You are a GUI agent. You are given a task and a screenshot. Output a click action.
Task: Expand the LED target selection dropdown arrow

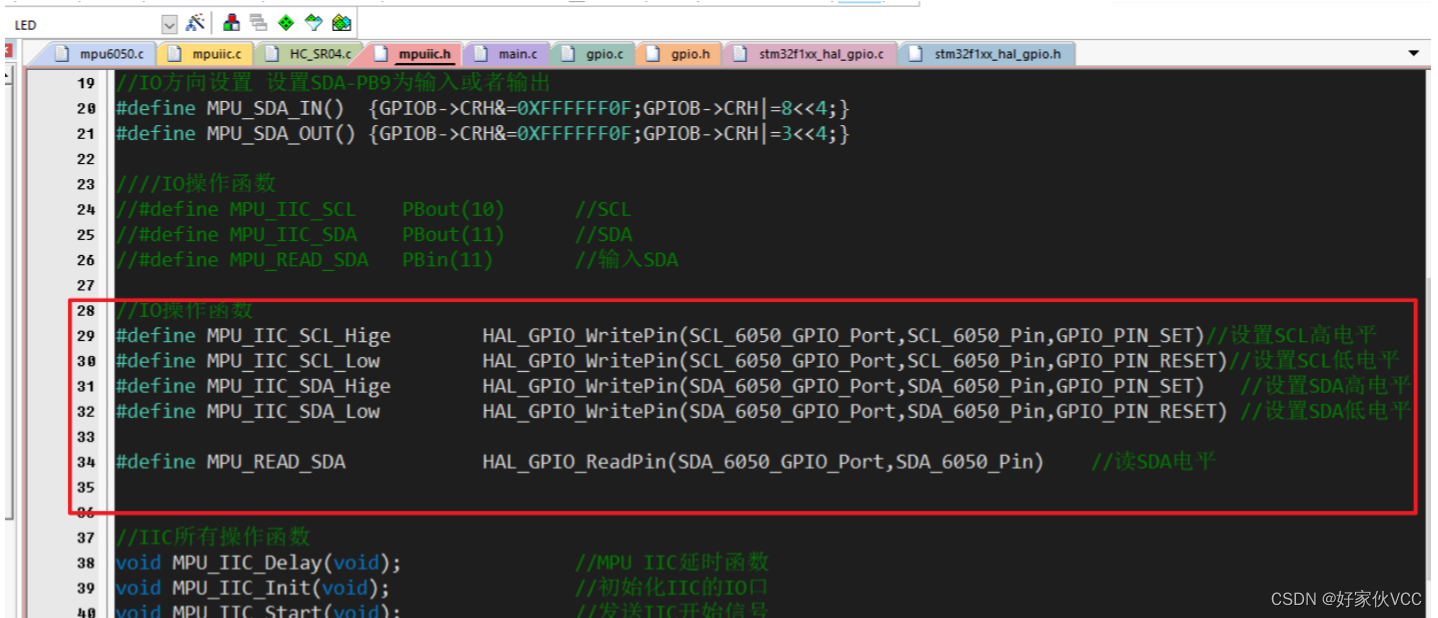pyautogui.click(x=169, y=23)
